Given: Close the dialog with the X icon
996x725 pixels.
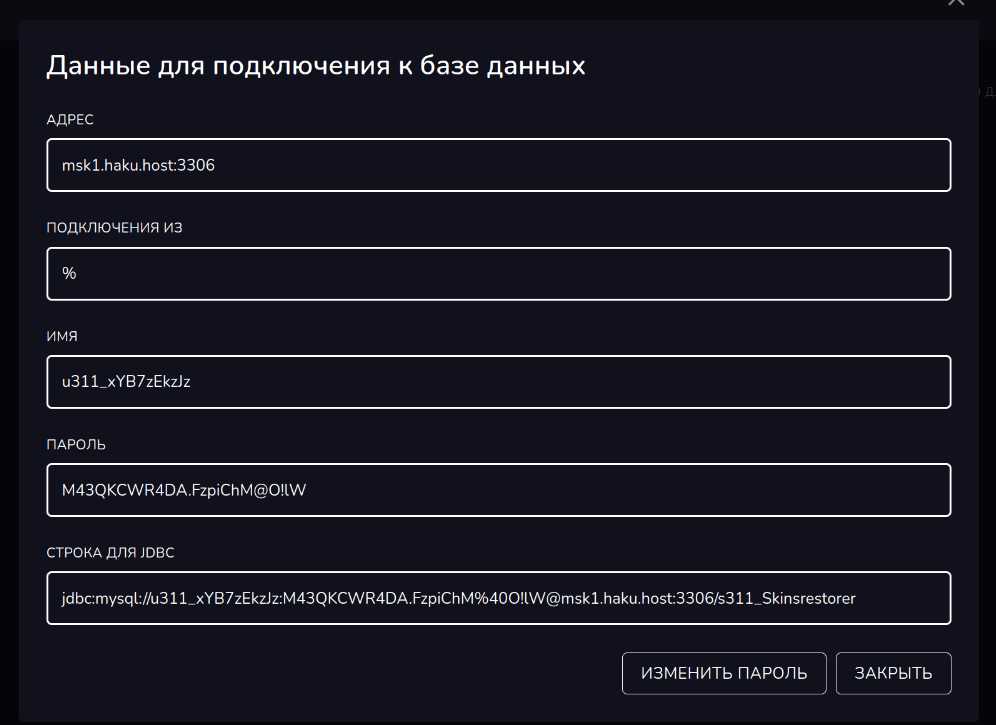Looking at the screenshot, I should (x=957, y=3).
